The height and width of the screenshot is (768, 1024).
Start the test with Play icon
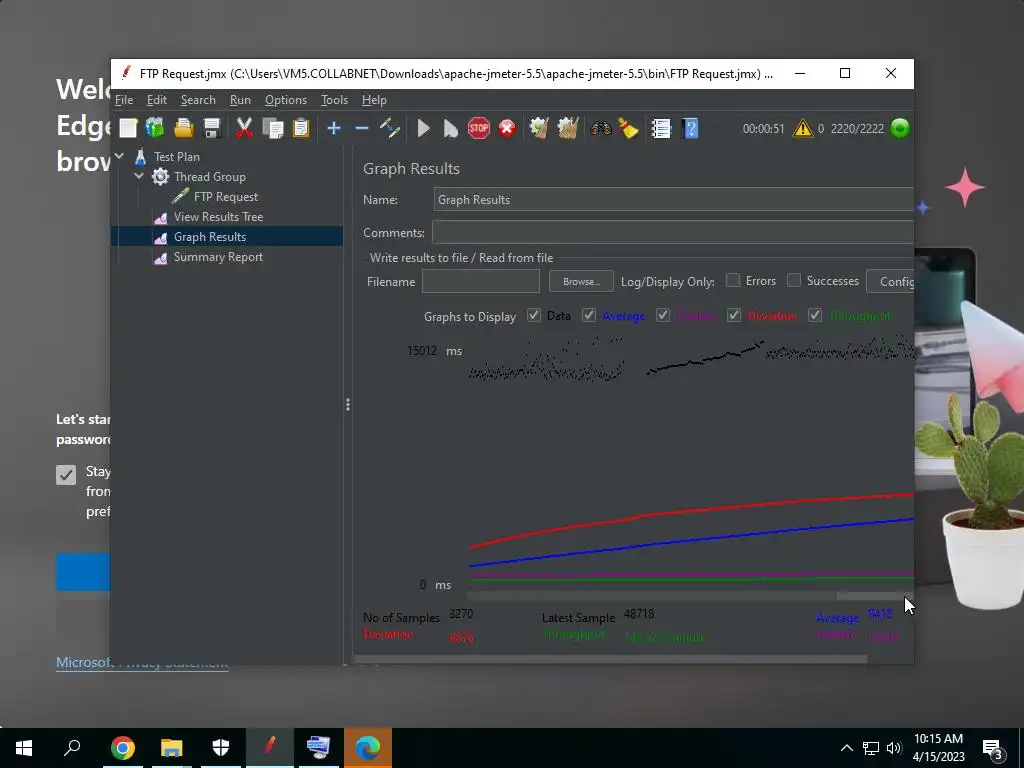coord(423,128)
